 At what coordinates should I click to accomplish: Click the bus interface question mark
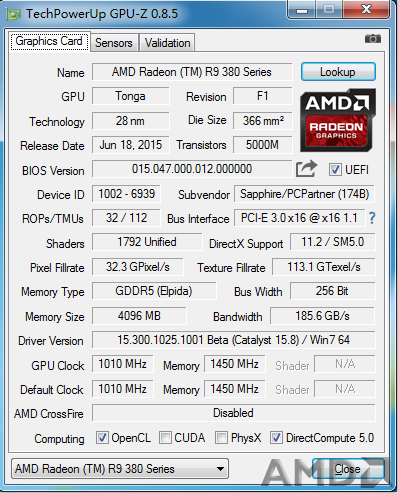(x=372, y=218)
